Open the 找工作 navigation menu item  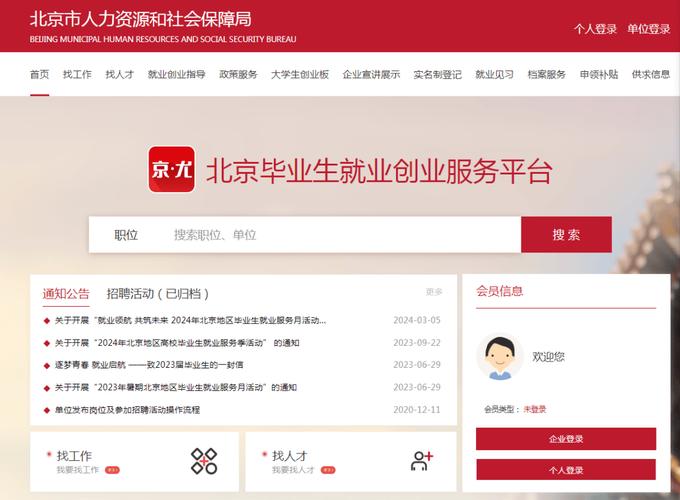coord(77,75)
